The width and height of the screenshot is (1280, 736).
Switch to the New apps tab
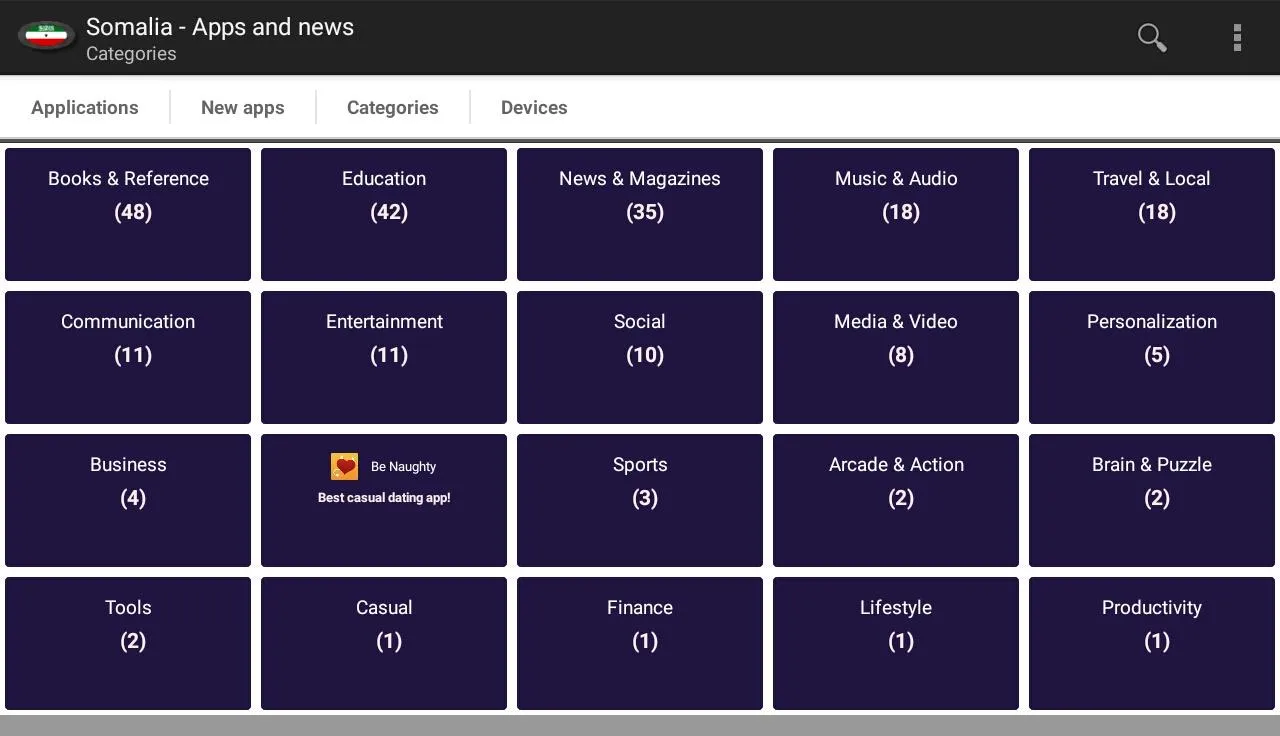[243, 108]
